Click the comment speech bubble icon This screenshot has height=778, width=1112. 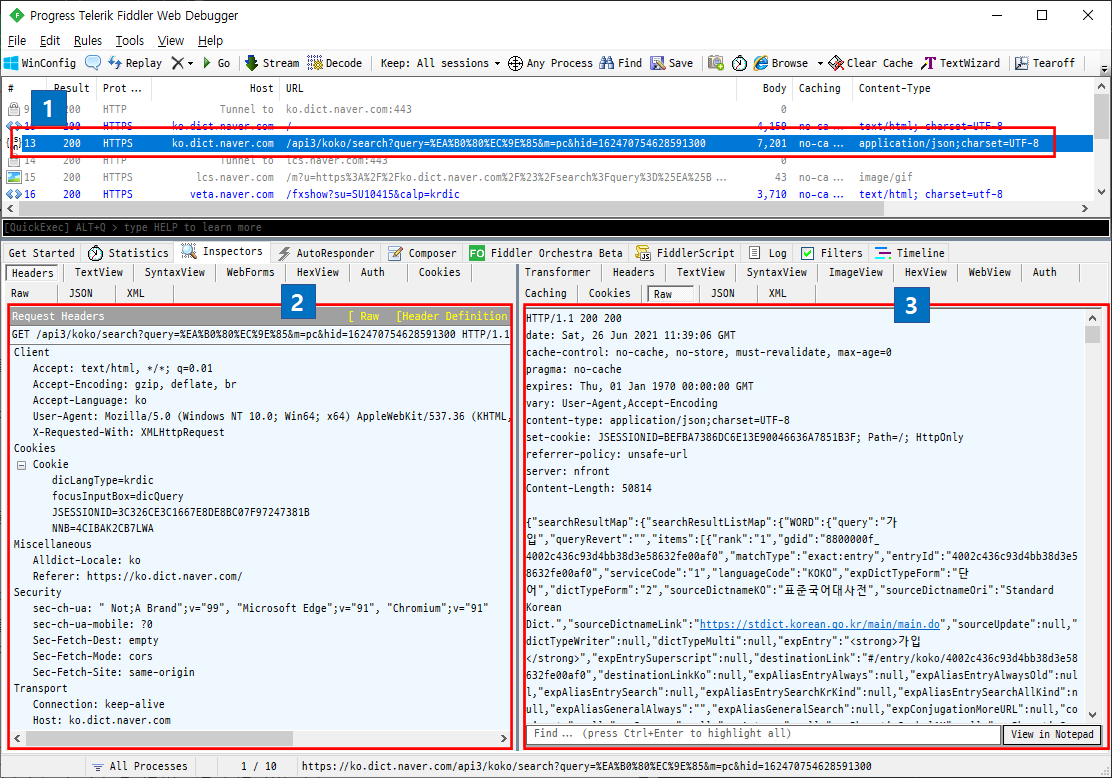[93, 62]
